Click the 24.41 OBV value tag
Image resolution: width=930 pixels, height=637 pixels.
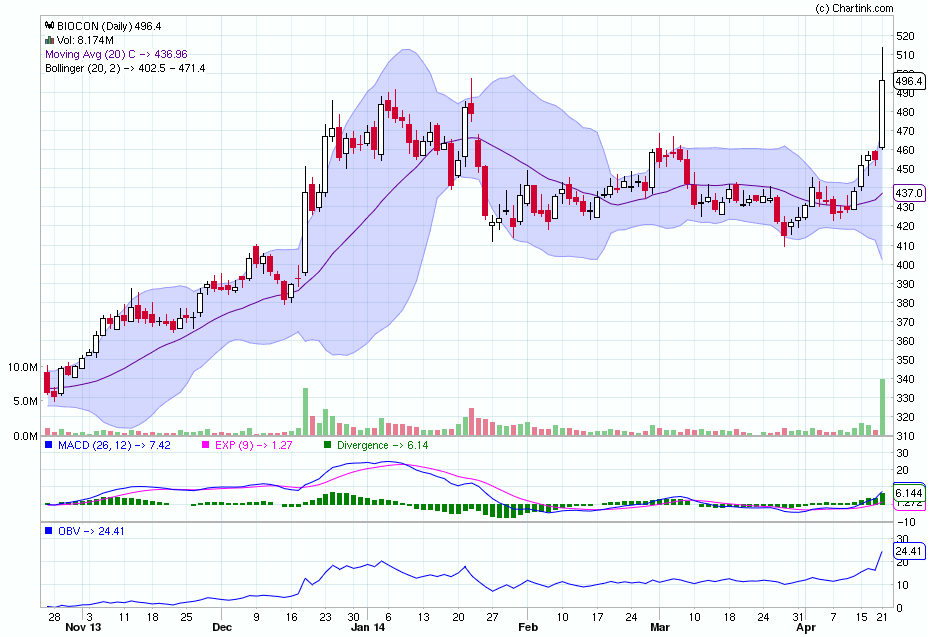[909, 551]
